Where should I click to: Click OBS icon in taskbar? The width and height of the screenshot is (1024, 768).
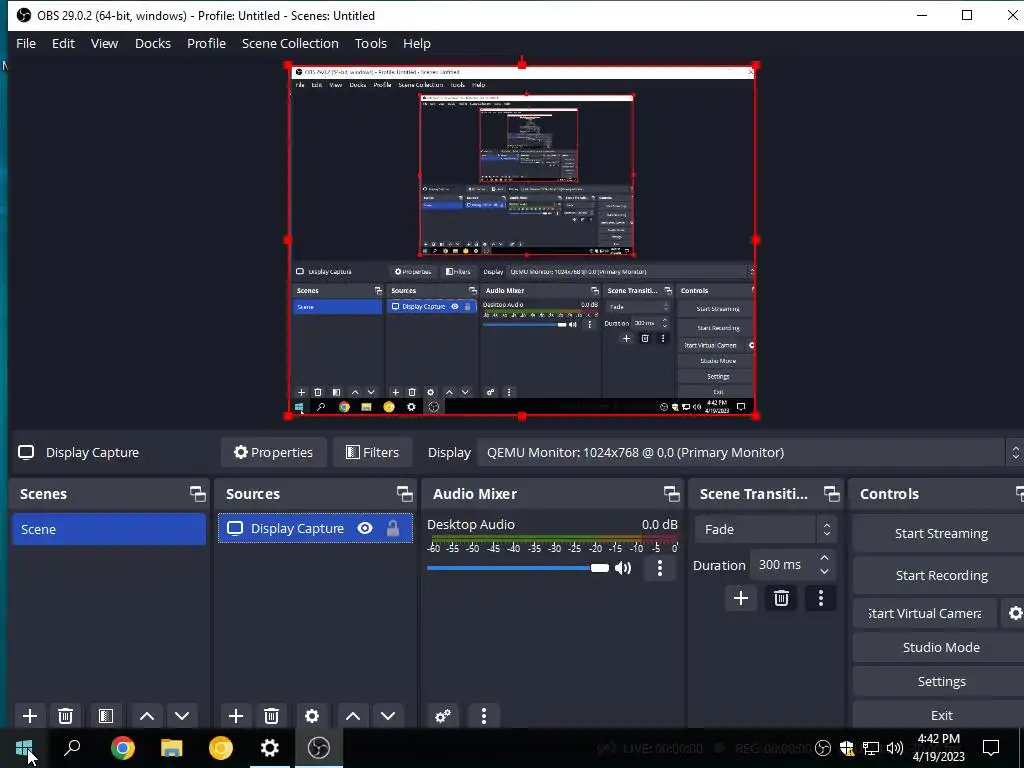(x=319, y=748)
